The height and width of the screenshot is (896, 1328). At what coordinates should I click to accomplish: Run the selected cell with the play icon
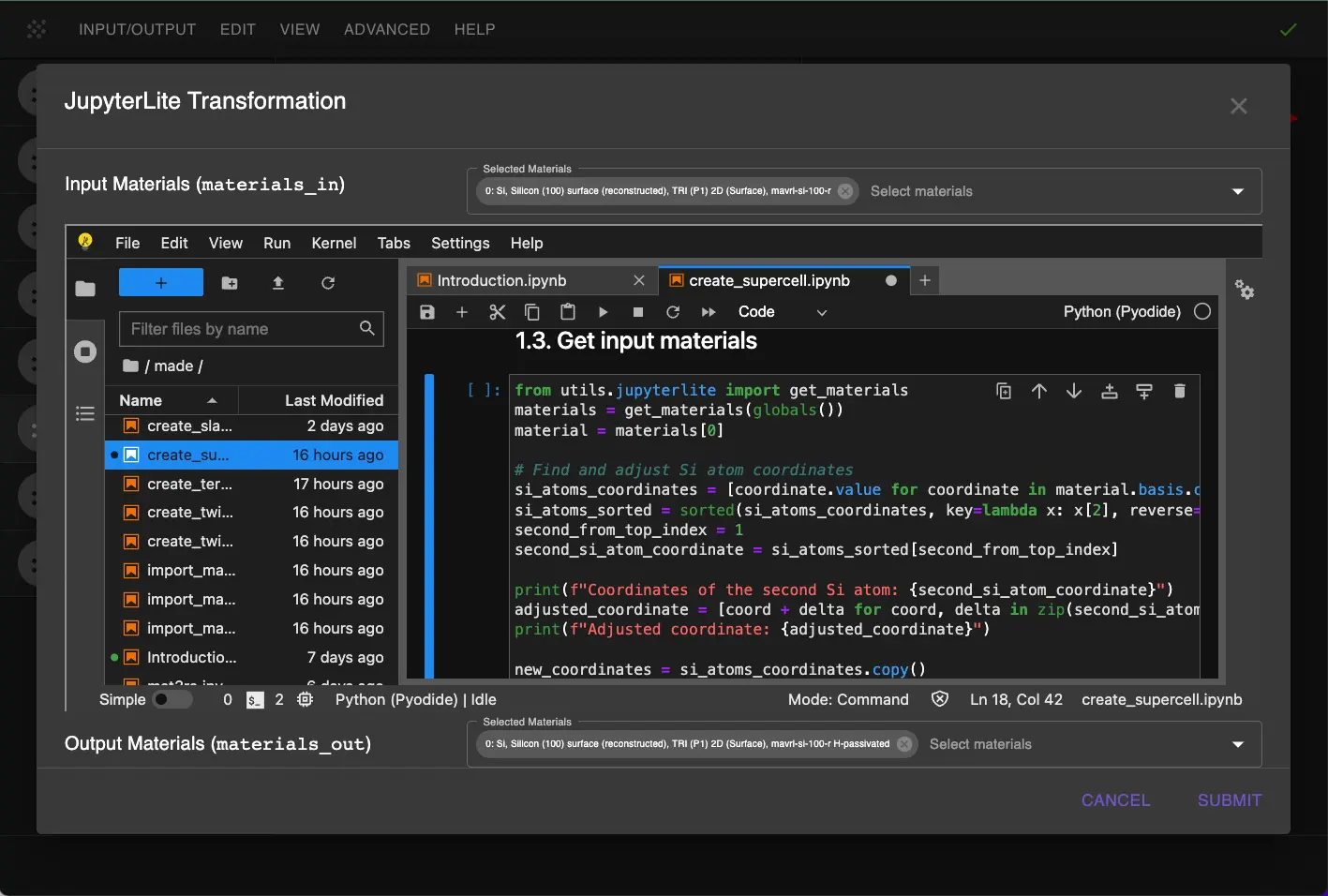click(x=603, y=312)
